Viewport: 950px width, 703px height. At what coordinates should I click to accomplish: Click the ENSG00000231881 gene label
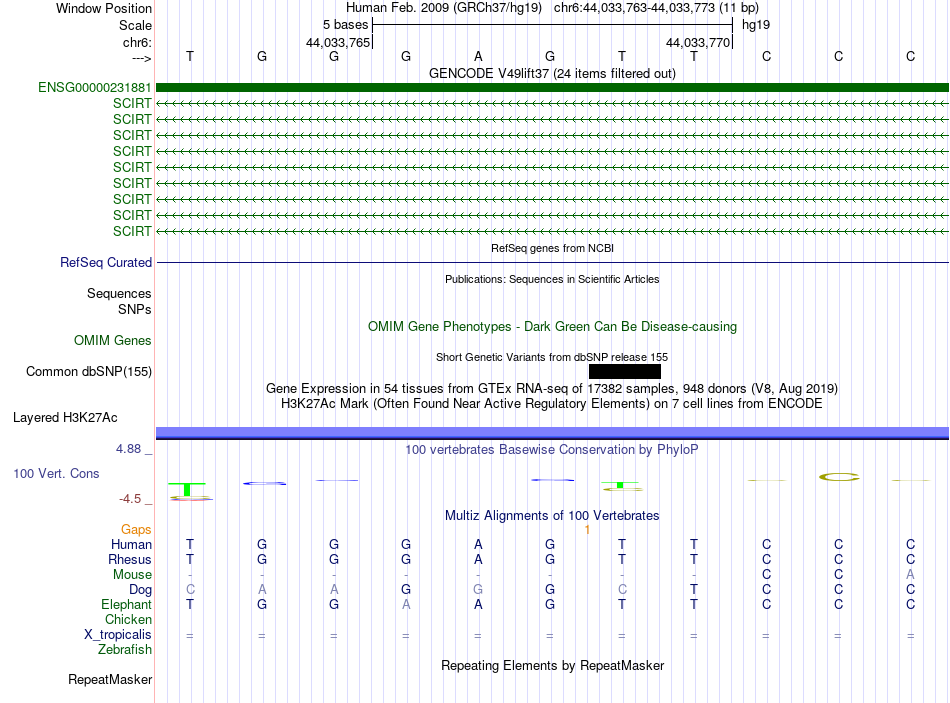(x=95, y=87)
